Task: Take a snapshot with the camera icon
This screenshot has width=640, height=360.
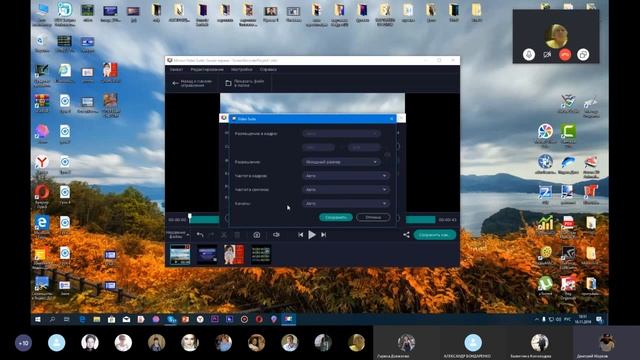Action: point(256,235)
